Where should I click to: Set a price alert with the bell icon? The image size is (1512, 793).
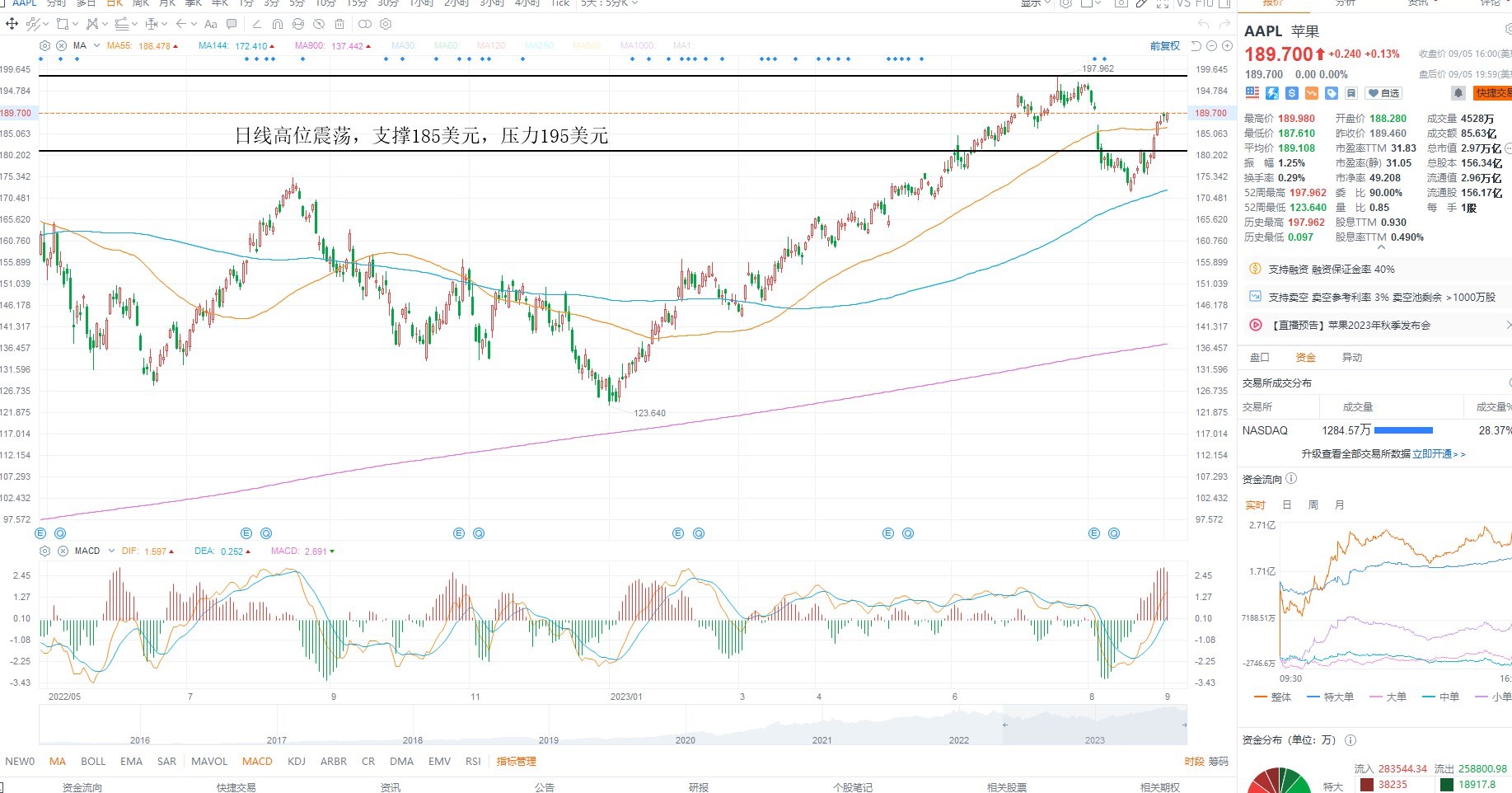[1458, 93]
